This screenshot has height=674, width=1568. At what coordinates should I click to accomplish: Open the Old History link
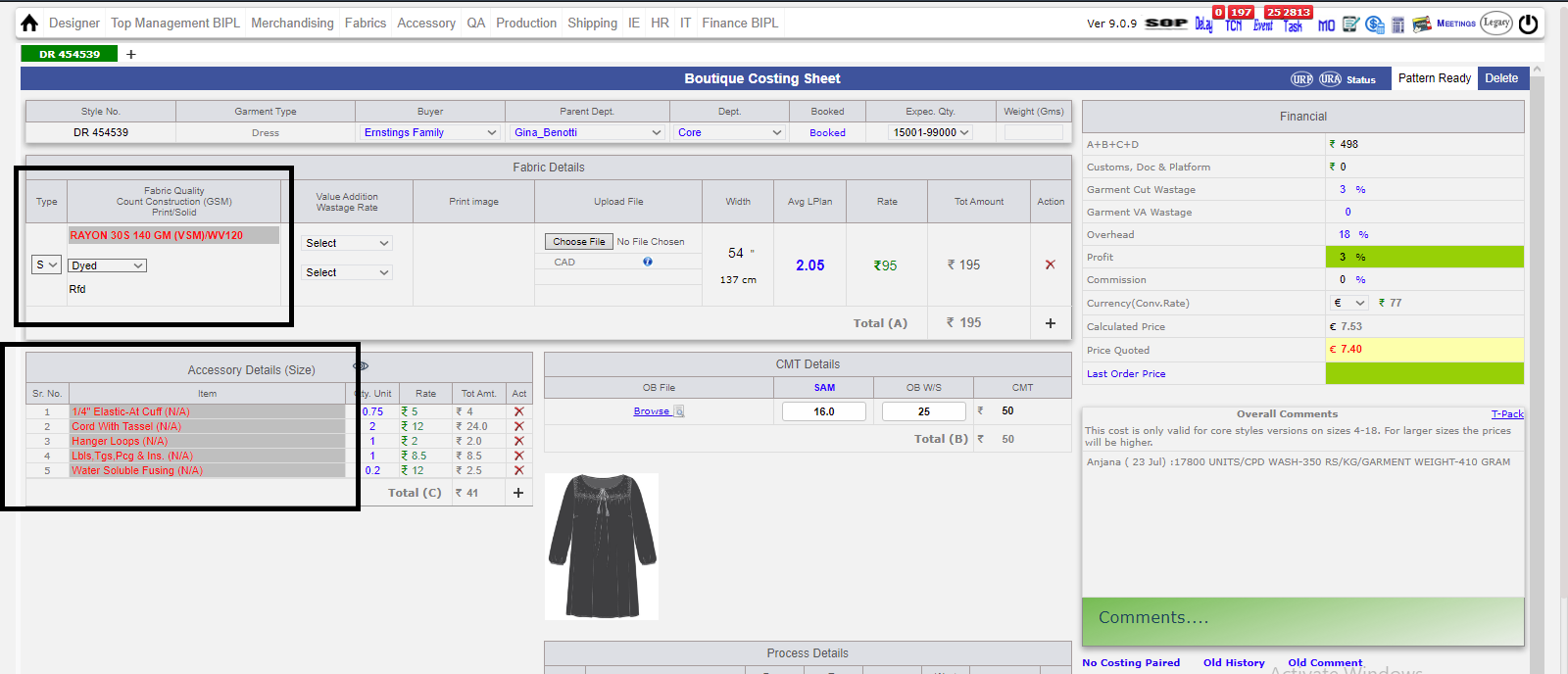click(x=1234, y=663)
